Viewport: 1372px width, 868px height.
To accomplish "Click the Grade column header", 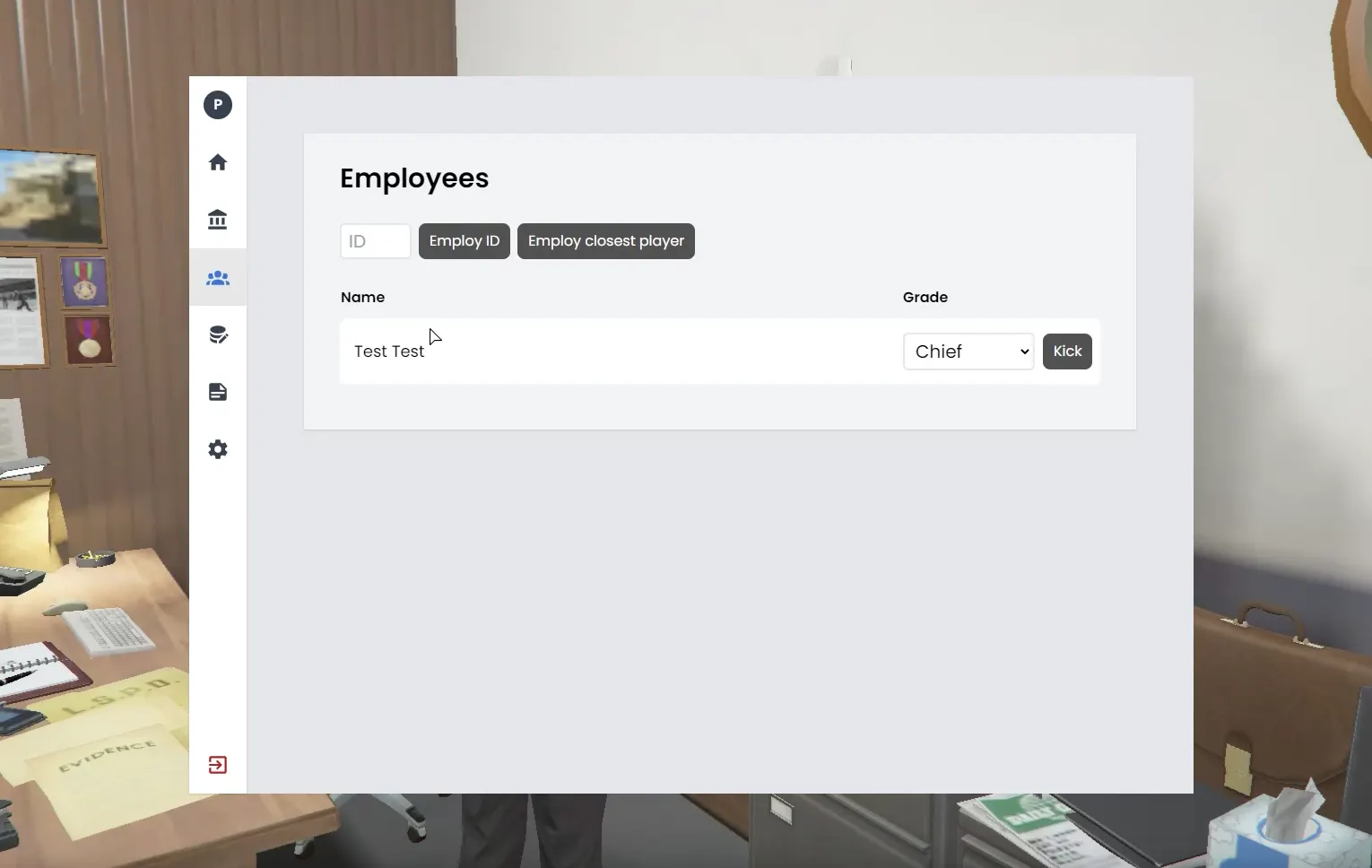I will (925, 297).
